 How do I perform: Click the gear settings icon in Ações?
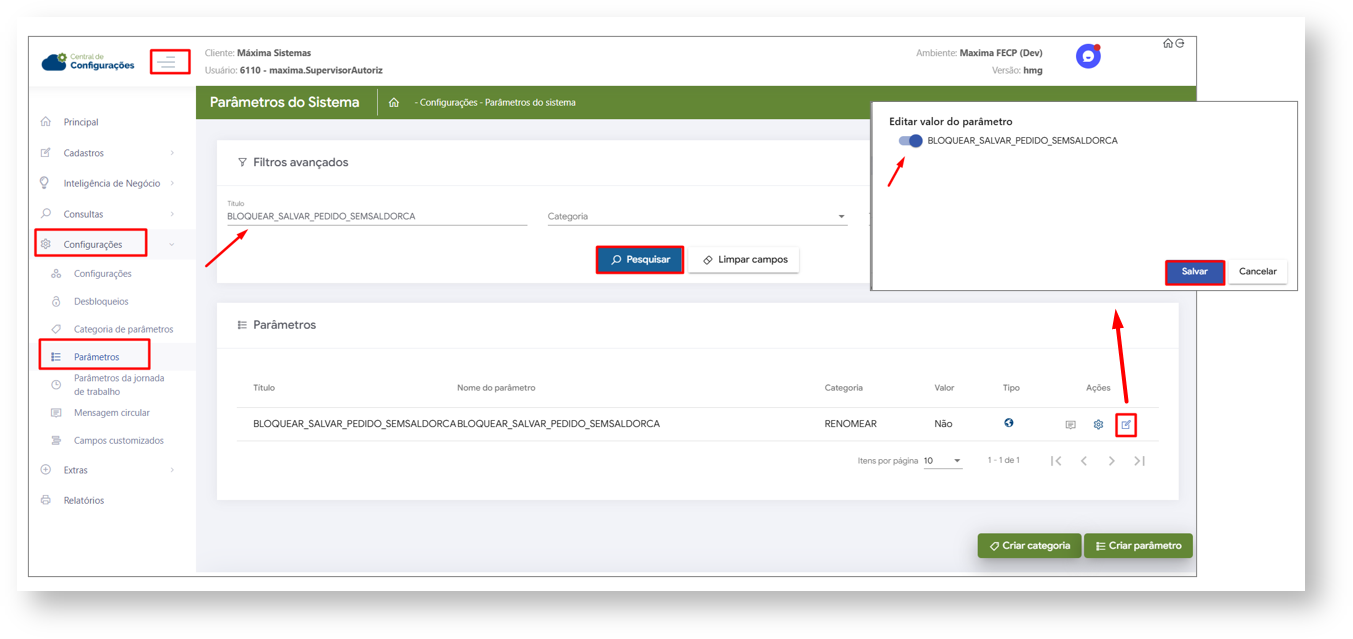pos(1098,425)
